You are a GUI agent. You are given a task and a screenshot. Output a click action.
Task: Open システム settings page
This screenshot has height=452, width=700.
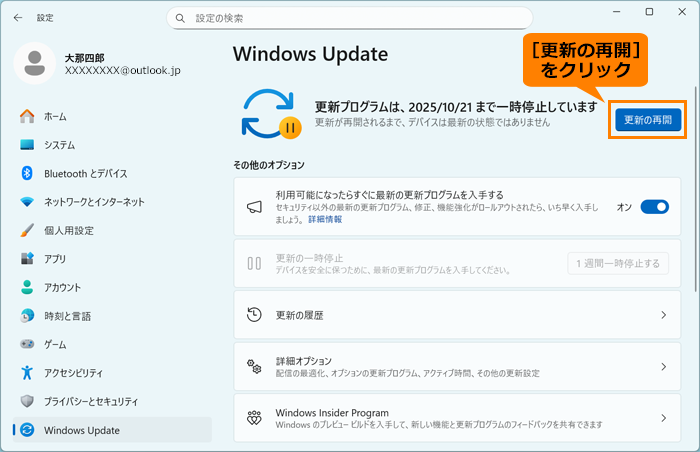click(112, 145)
